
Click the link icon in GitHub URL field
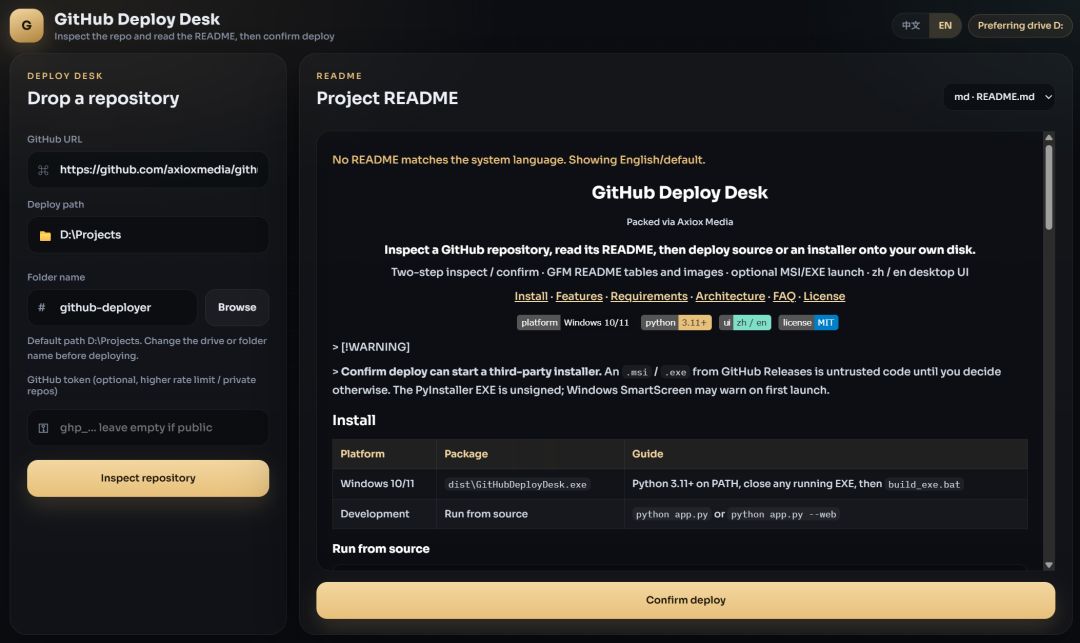(x=43, y=170)
